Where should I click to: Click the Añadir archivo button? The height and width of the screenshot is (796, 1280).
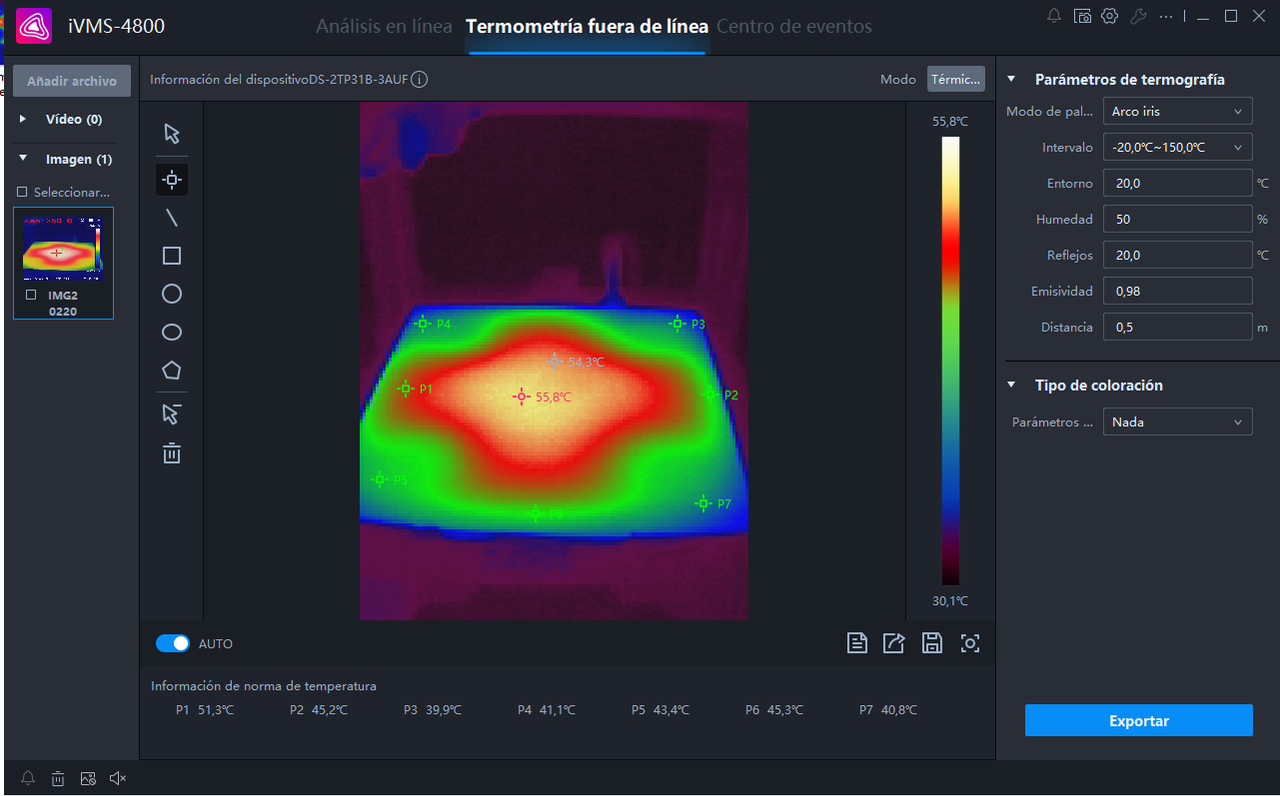(x=72, y=81)
